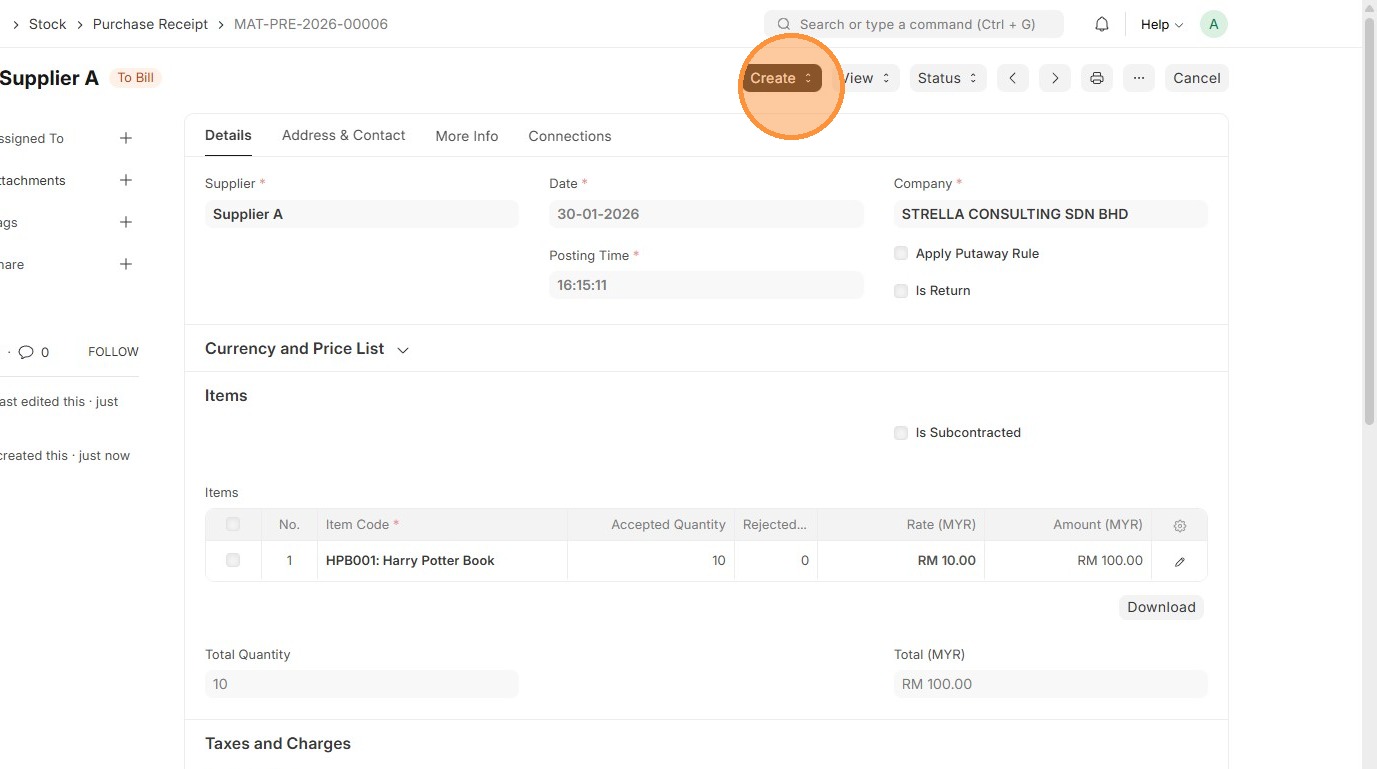Open the Connections tab
This screenshot has width=1377, height=769.
pos(569,136)
